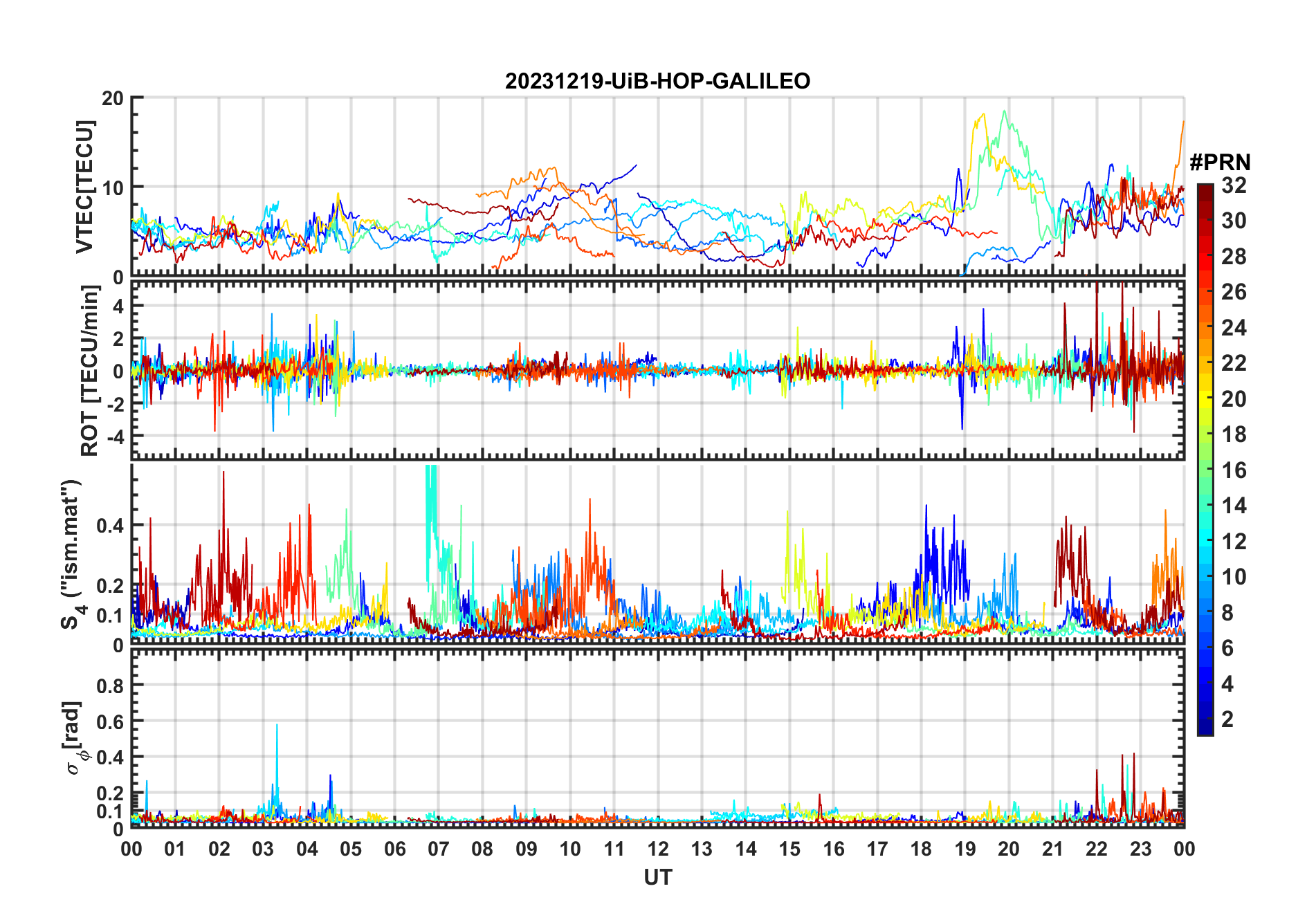The image size is (1316, 920).
Task: Click the dark red top of the colorbar
Action: click(1205, 190)
